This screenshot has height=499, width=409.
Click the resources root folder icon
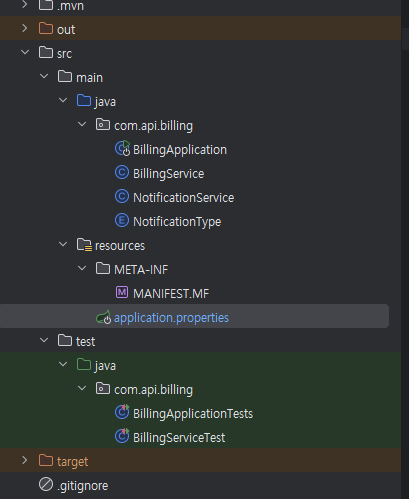tap(84, 245)
